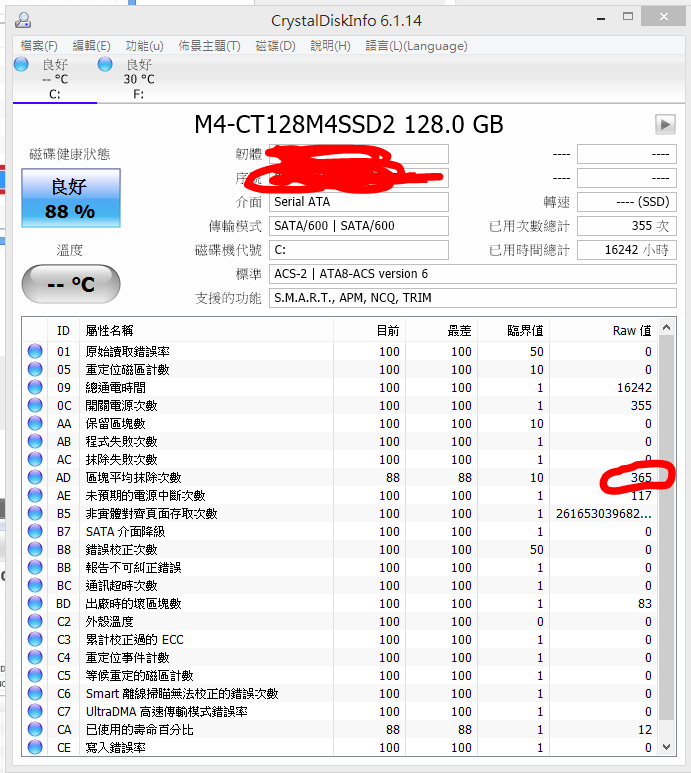This screenshot has height=773, width=691.
Task: Click status orb of row BB 報告不可糾正錯誤
Action: coord(35,567)
